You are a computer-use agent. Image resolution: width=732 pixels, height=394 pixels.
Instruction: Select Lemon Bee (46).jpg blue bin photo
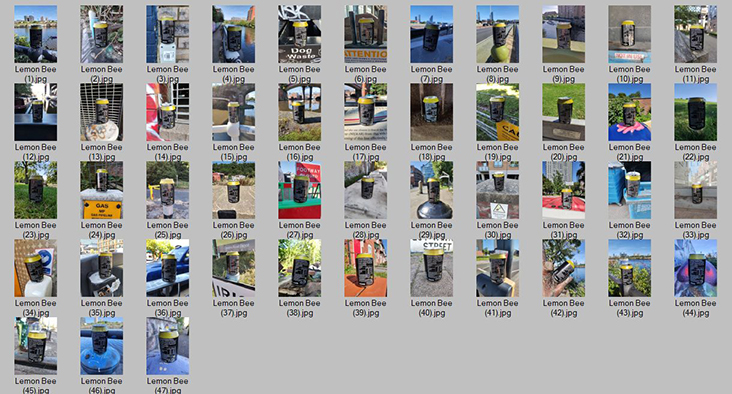[101, 346]
